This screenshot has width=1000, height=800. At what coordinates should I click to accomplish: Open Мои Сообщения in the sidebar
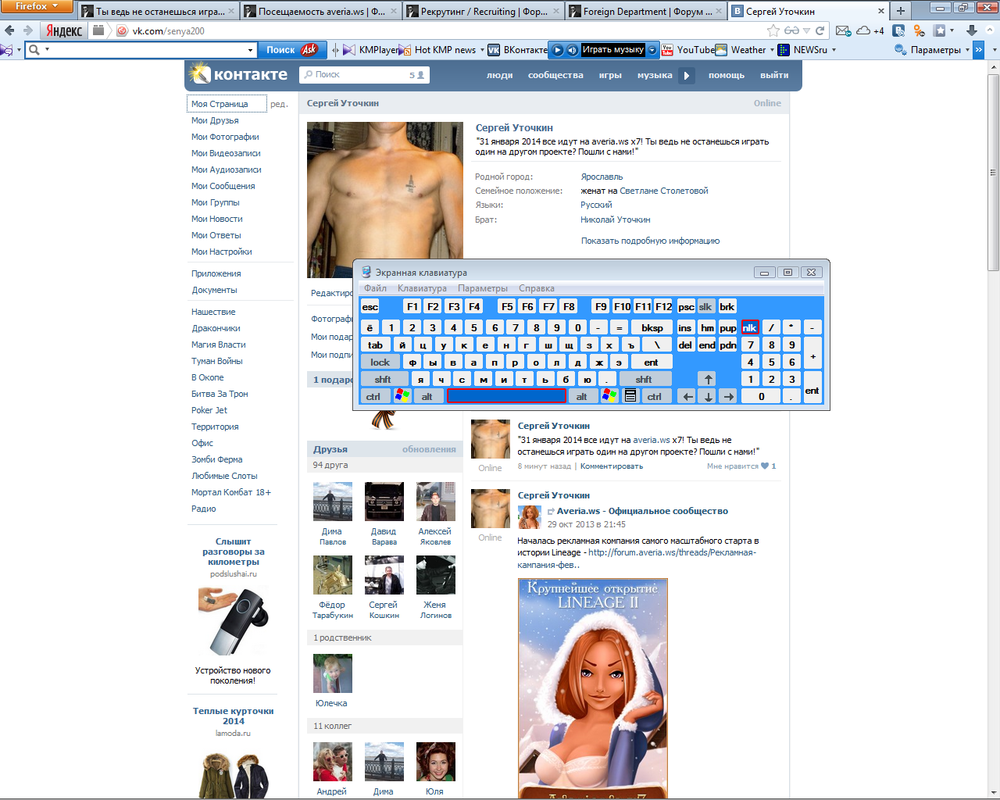point(223,186)
